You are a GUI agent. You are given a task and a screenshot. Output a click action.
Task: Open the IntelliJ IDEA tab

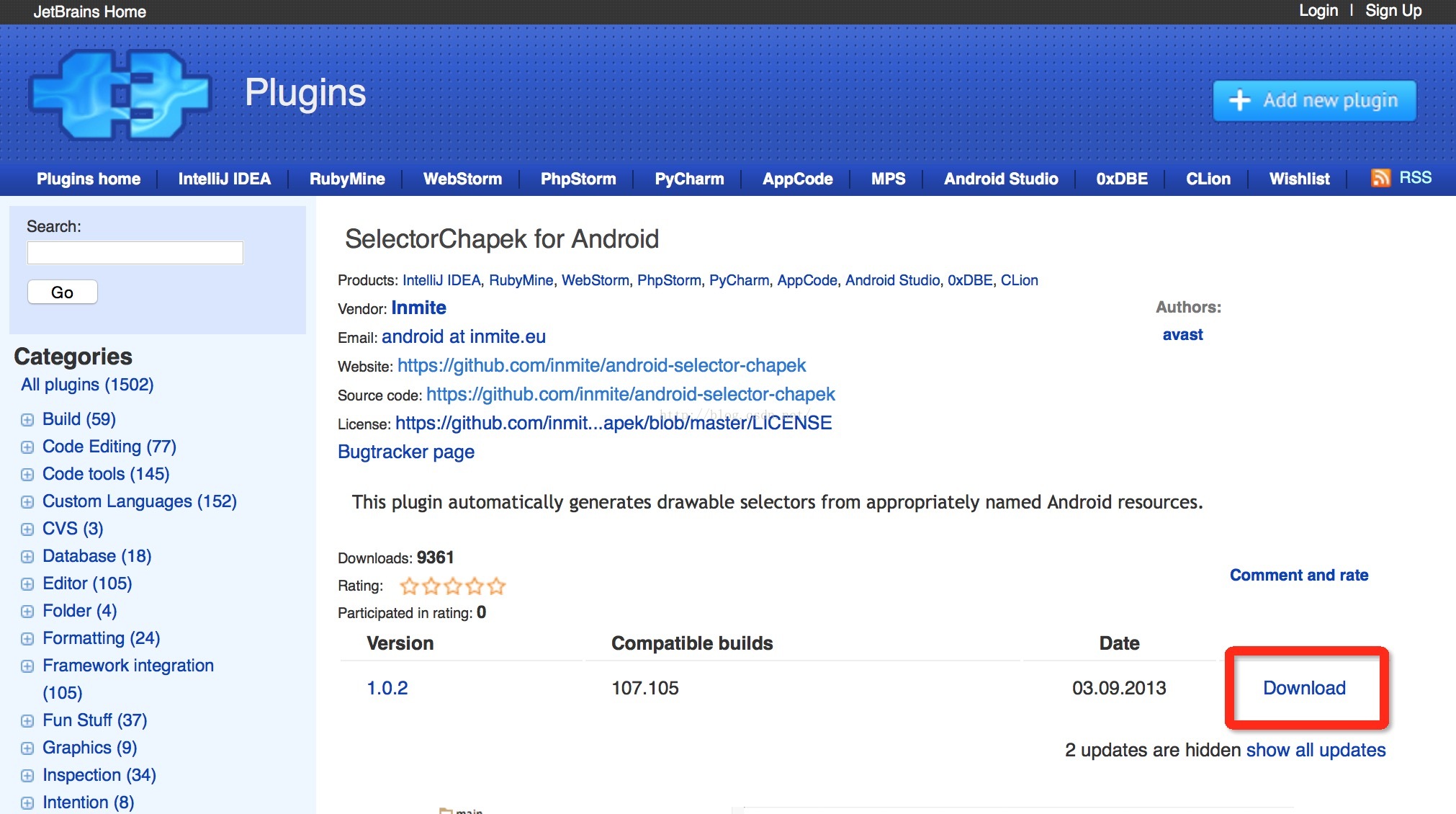pos(225,179)
